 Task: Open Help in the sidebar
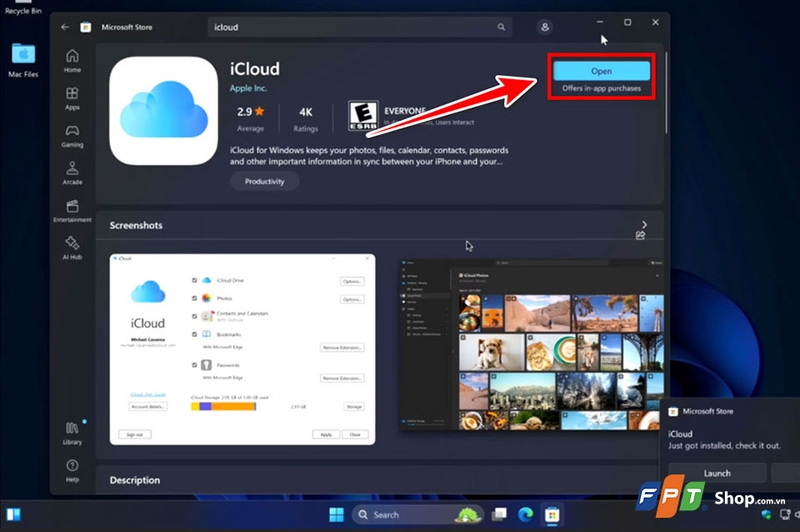coord(72,470)
